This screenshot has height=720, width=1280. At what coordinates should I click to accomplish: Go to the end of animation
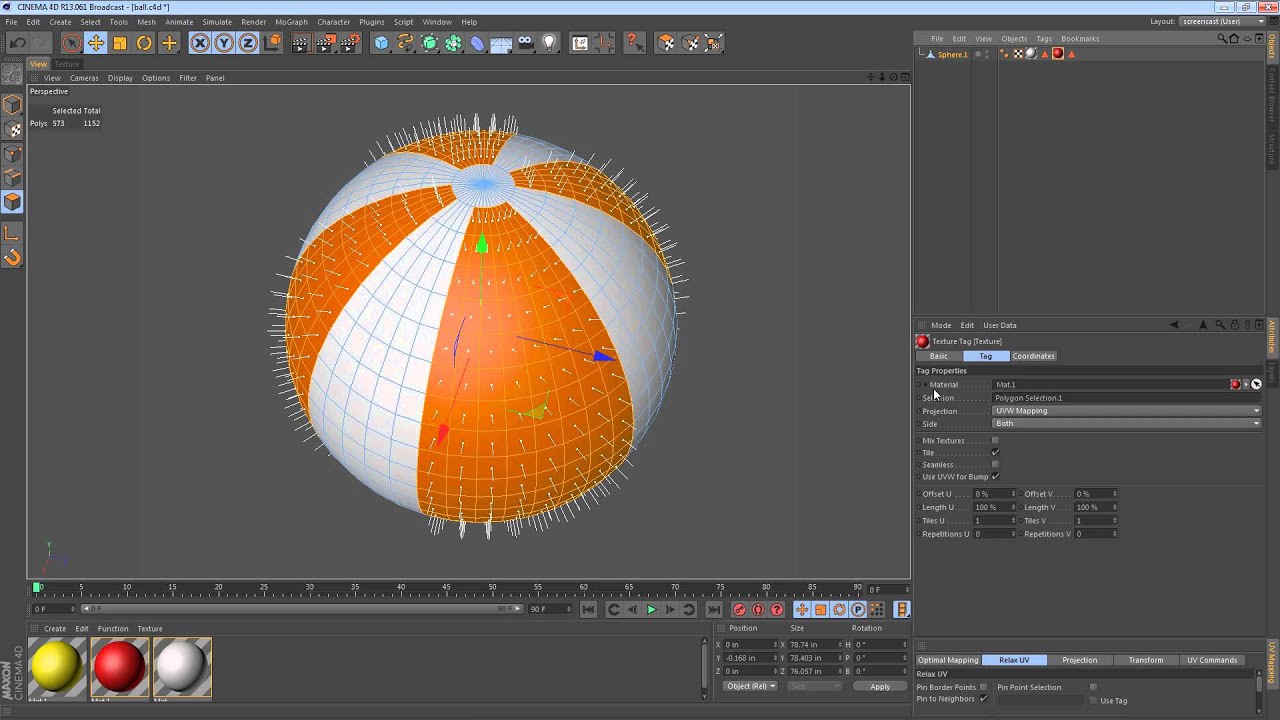click(x=713, y=610)
